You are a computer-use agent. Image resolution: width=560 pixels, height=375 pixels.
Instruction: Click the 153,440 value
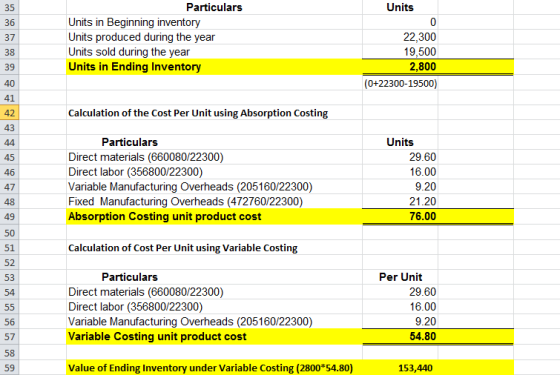(x=415, y=368)
